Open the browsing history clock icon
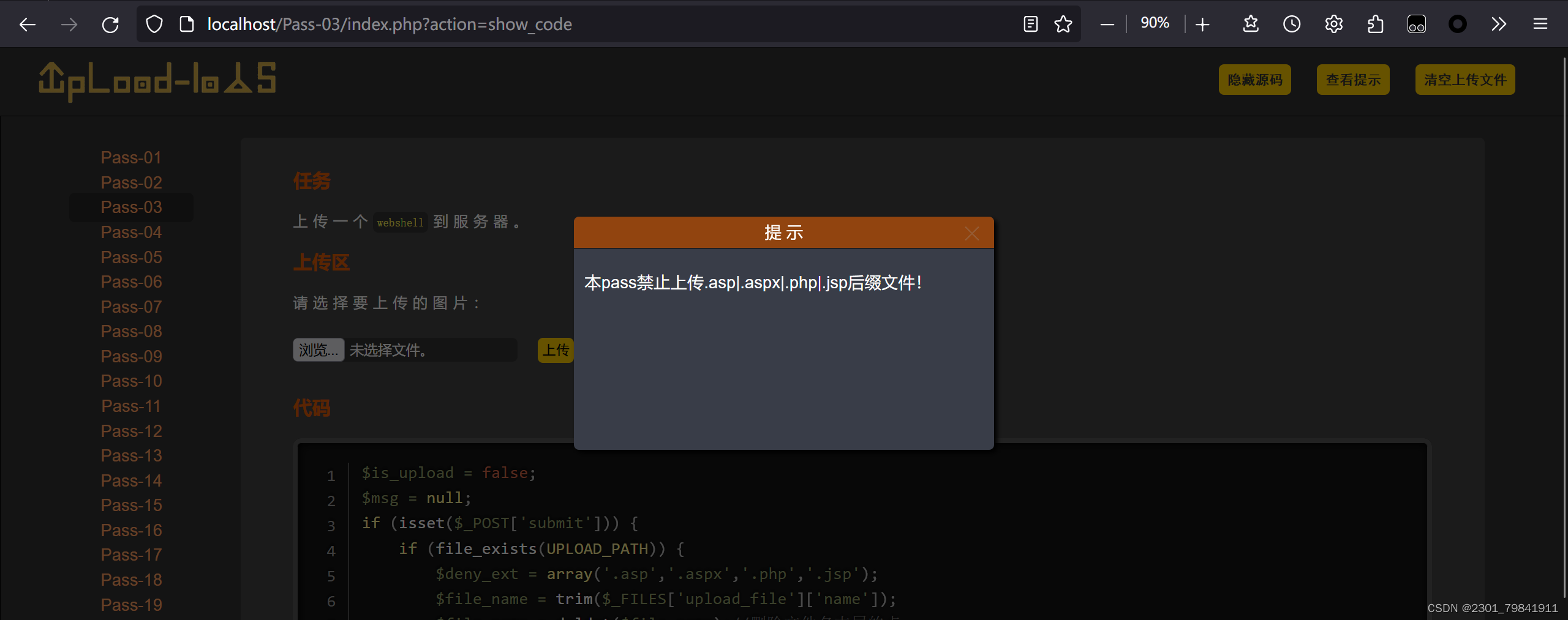The width and height of the screenshot is (1568, 620). 1291,24
